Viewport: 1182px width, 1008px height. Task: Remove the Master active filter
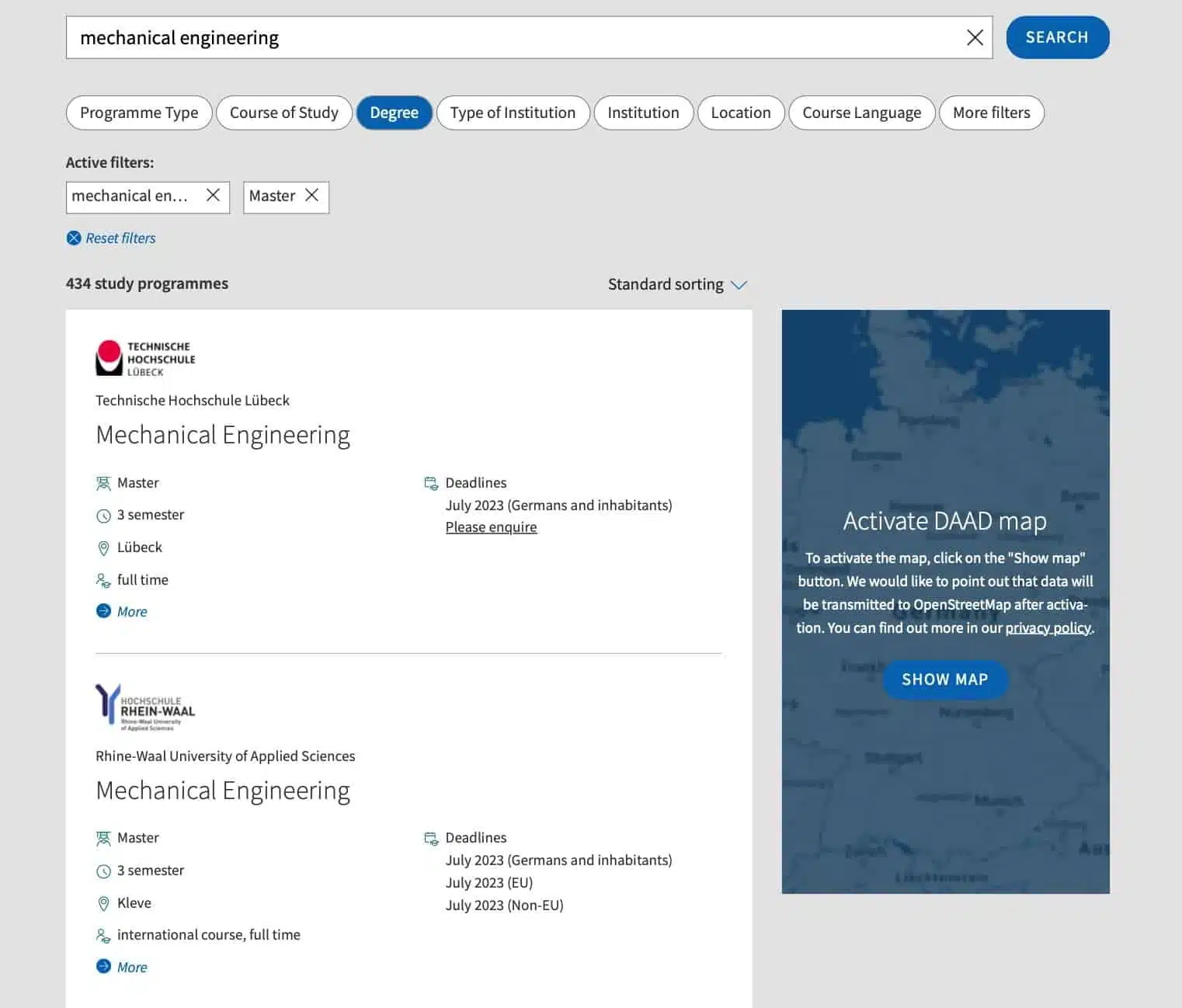312,196
